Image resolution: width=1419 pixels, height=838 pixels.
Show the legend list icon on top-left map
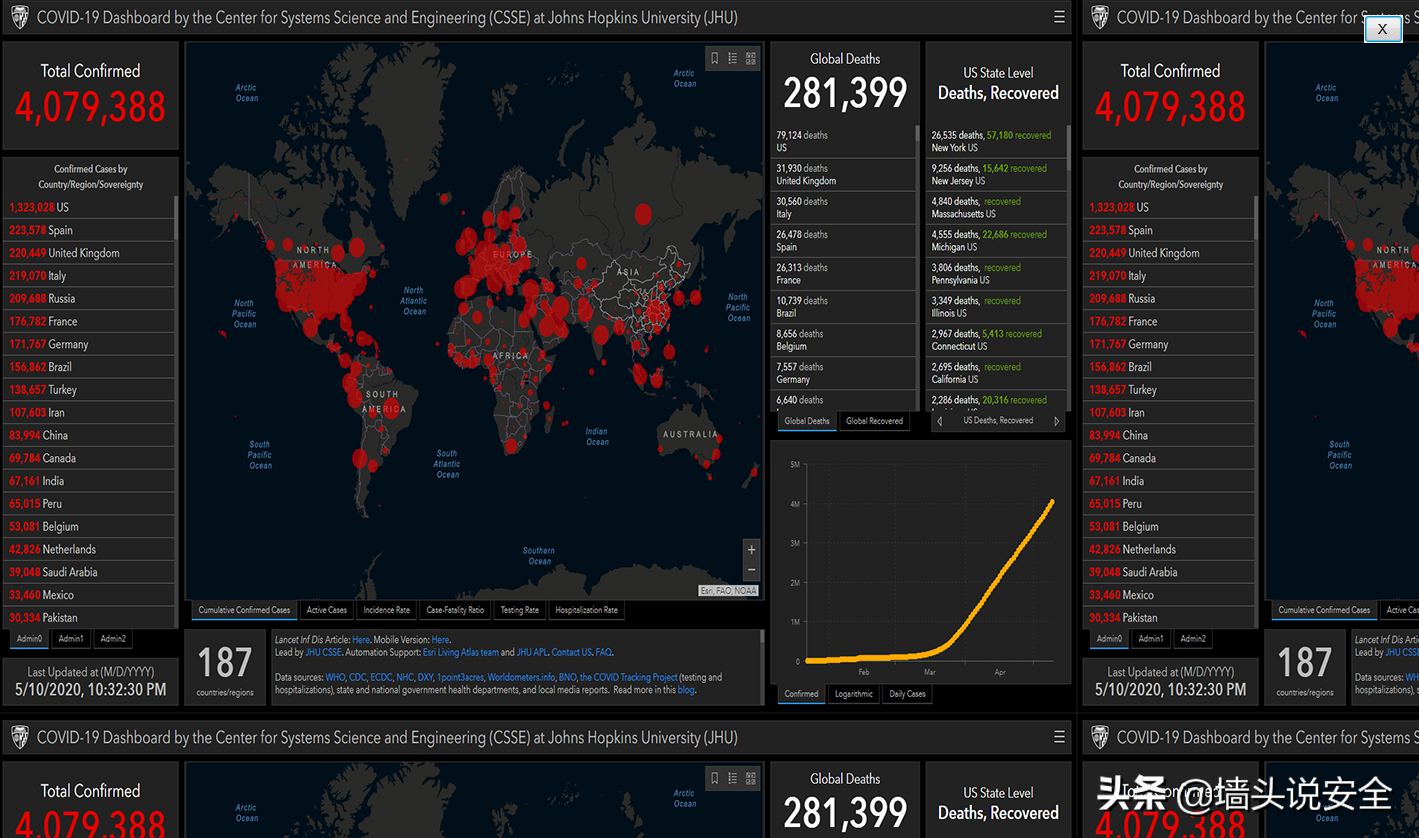[x=732, y=59]
